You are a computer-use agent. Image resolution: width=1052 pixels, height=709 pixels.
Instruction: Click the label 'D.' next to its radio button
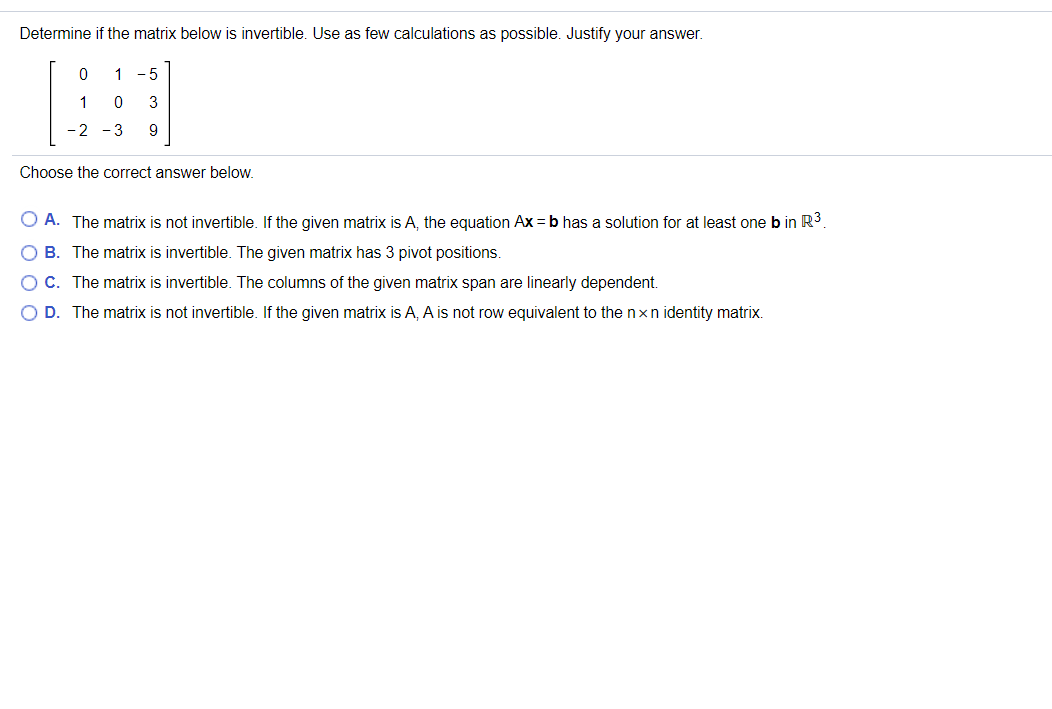(x=52, y=312)
